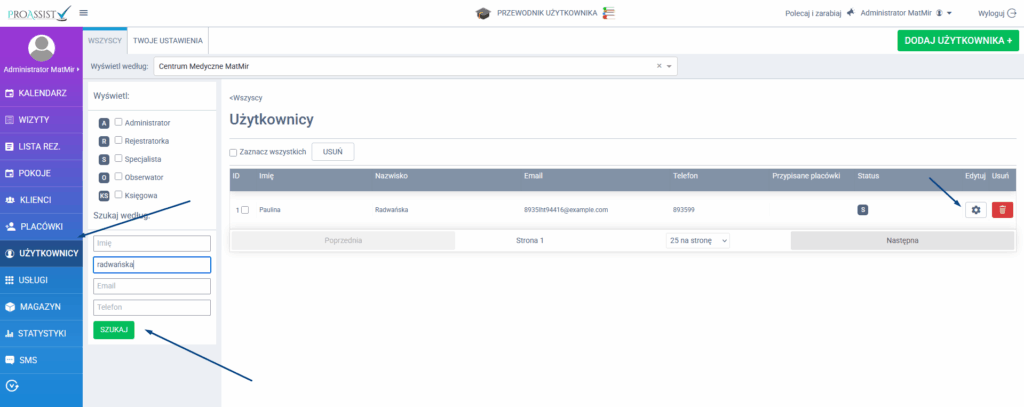1024x407 pixels.
Task: Tick the Administrator filter checkbox
Action: (x=119, y=122)
